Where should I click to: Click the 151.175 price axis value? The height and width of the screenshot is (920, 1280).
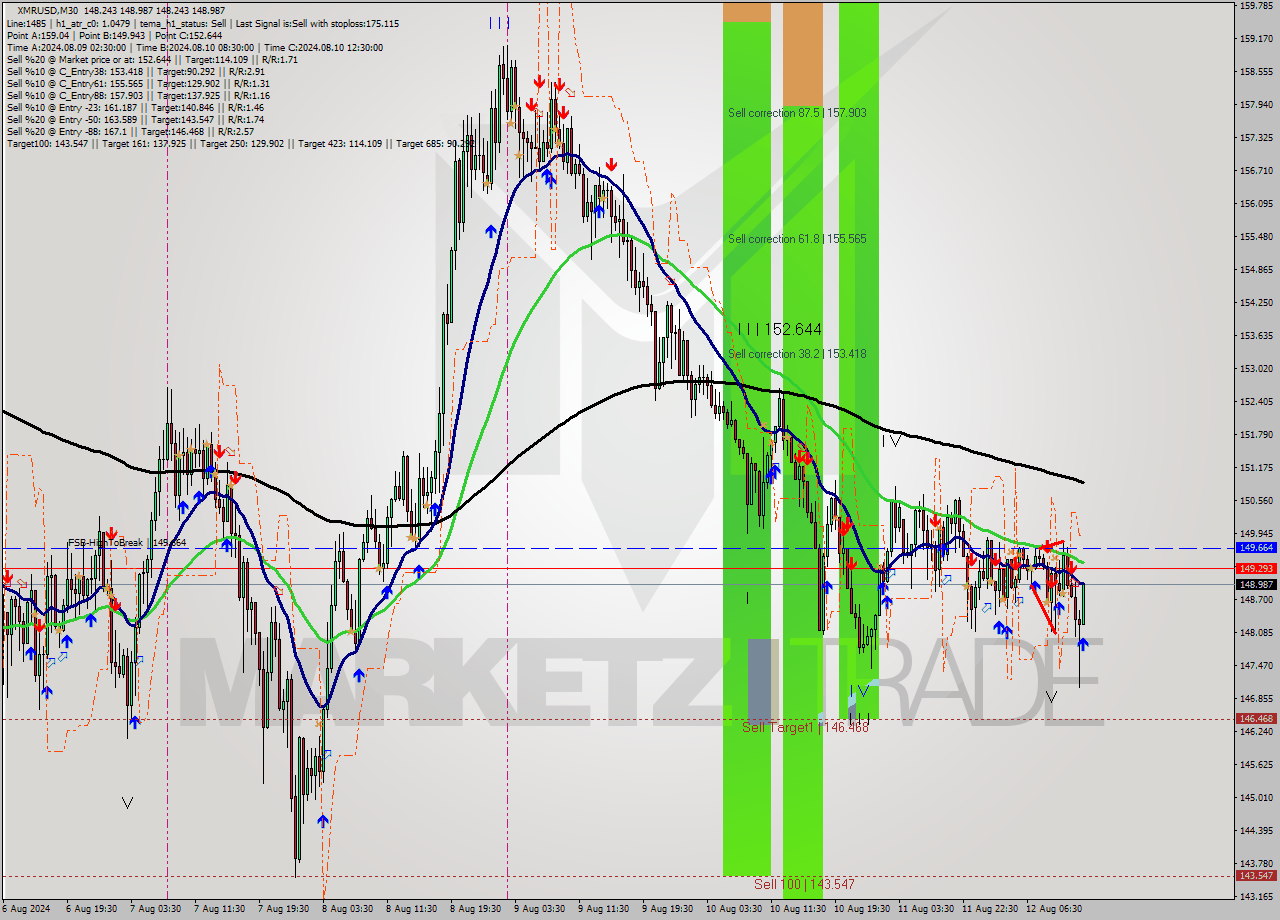(1256, 468)
